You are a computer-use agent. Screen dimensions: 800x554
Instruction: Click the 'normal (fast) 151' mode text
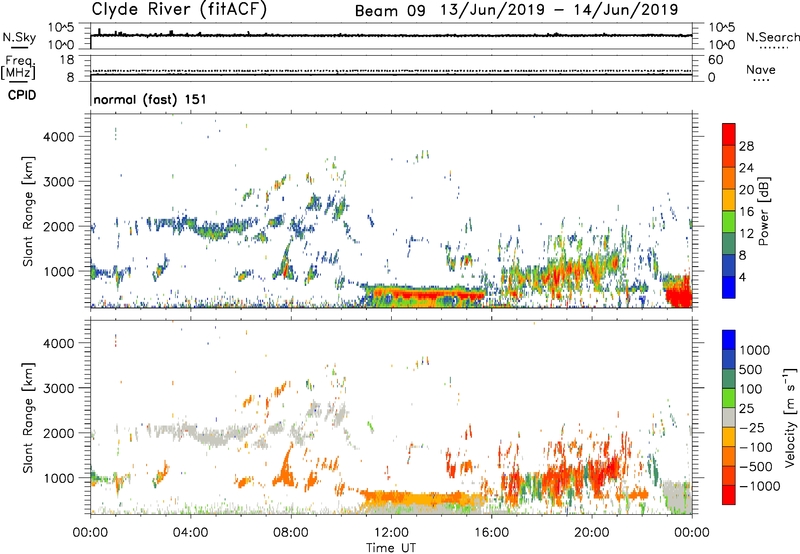[x=150, y=99]
